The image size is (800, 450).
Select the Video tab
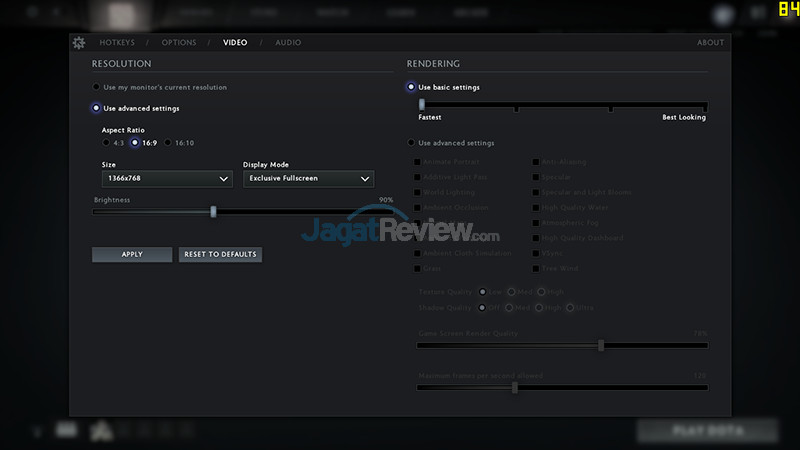(235, 43)
